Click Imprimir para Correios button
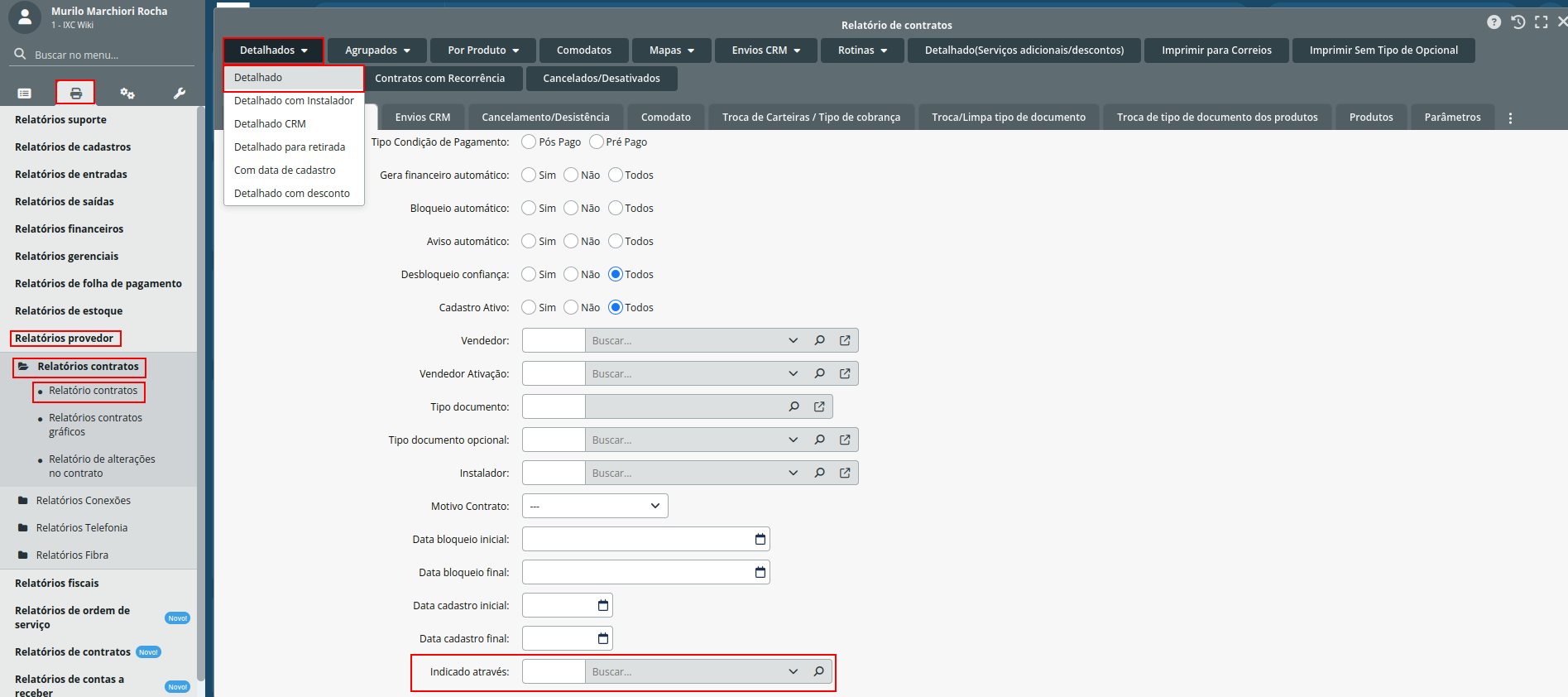This screenshot has height=697, width=1568. tap(1216, 50)
